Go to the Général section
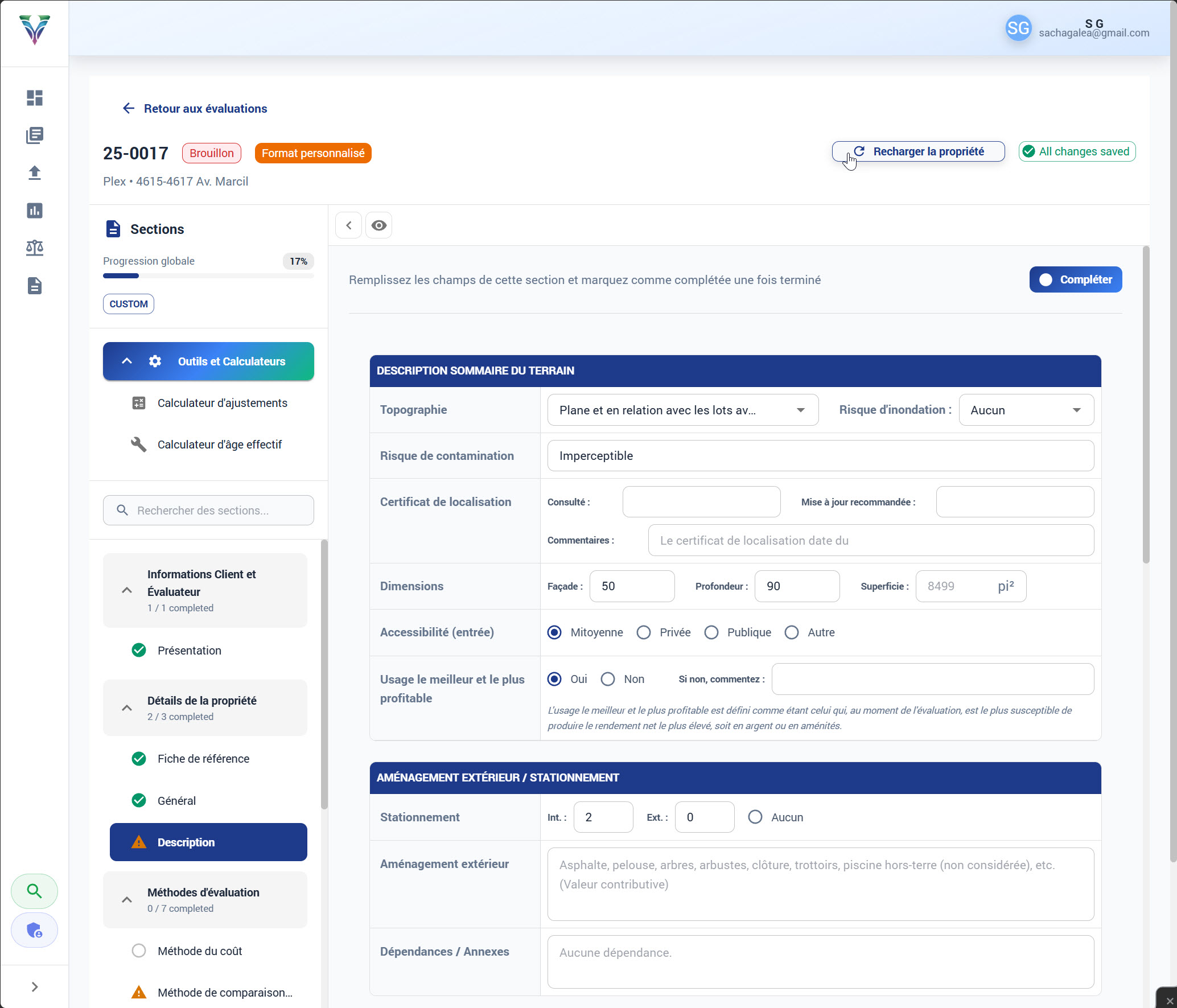Screen dimensions: 1177x1008 point(176,801)
